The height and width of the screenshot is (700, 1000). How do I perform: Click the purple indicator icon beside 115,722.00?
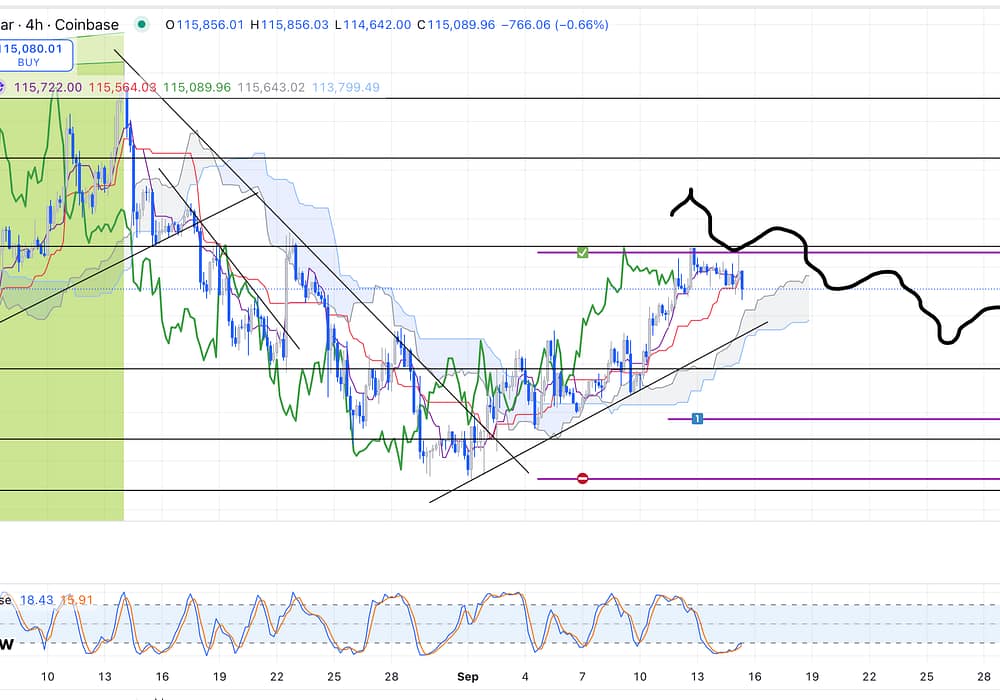tap(4, 88)
